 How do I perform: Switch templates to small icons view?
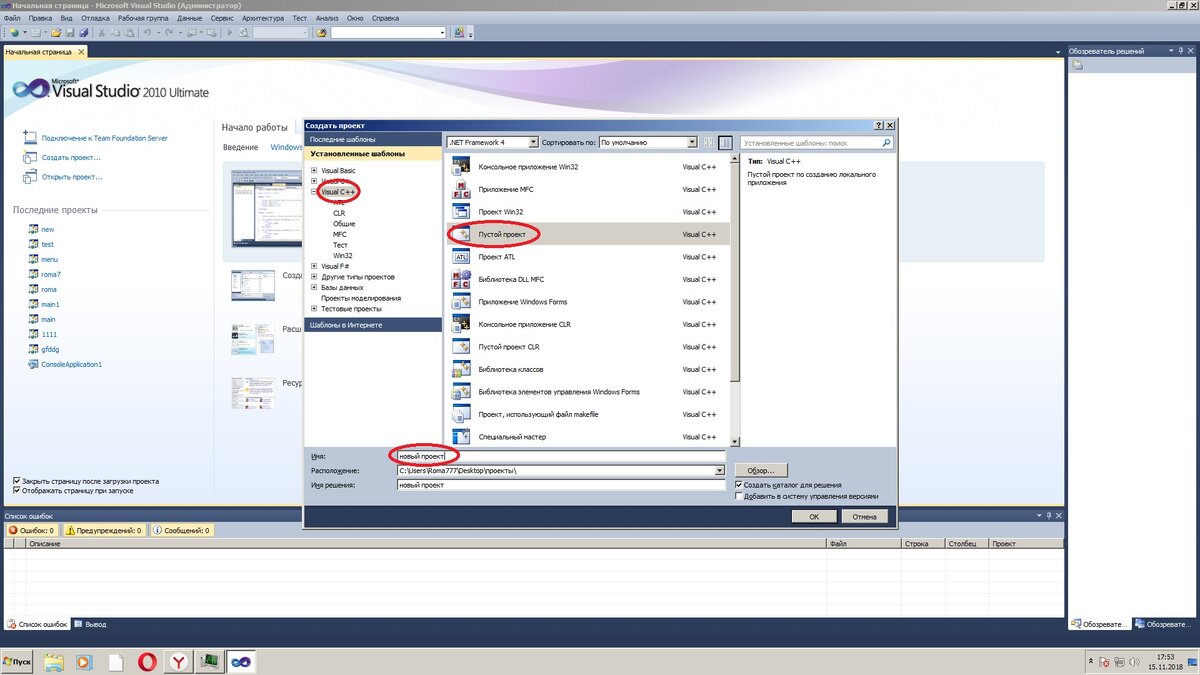click(x=709, y=143)
